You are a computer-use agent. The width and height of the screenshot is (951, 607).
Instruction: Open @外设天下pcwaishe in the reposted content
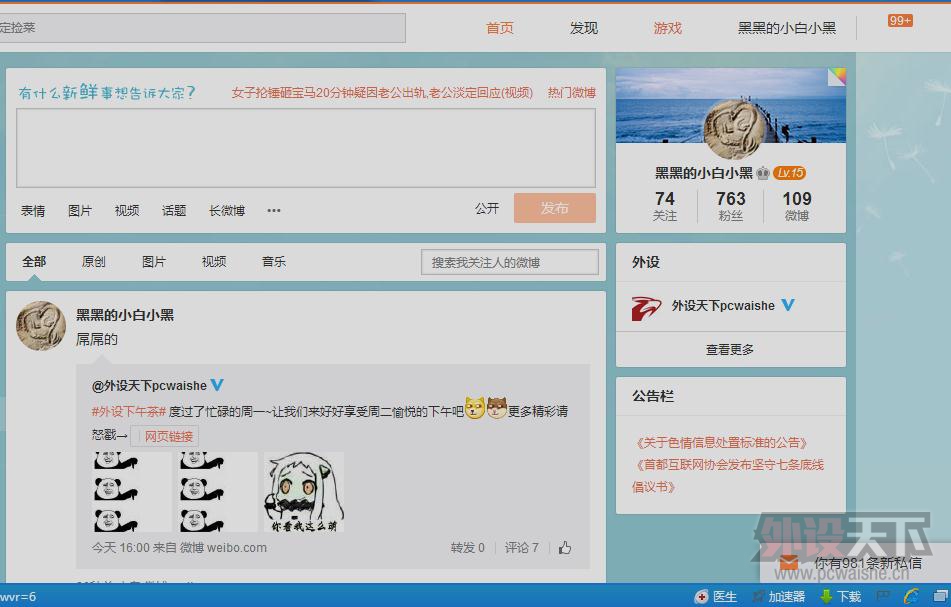click(x=149, y=386)
